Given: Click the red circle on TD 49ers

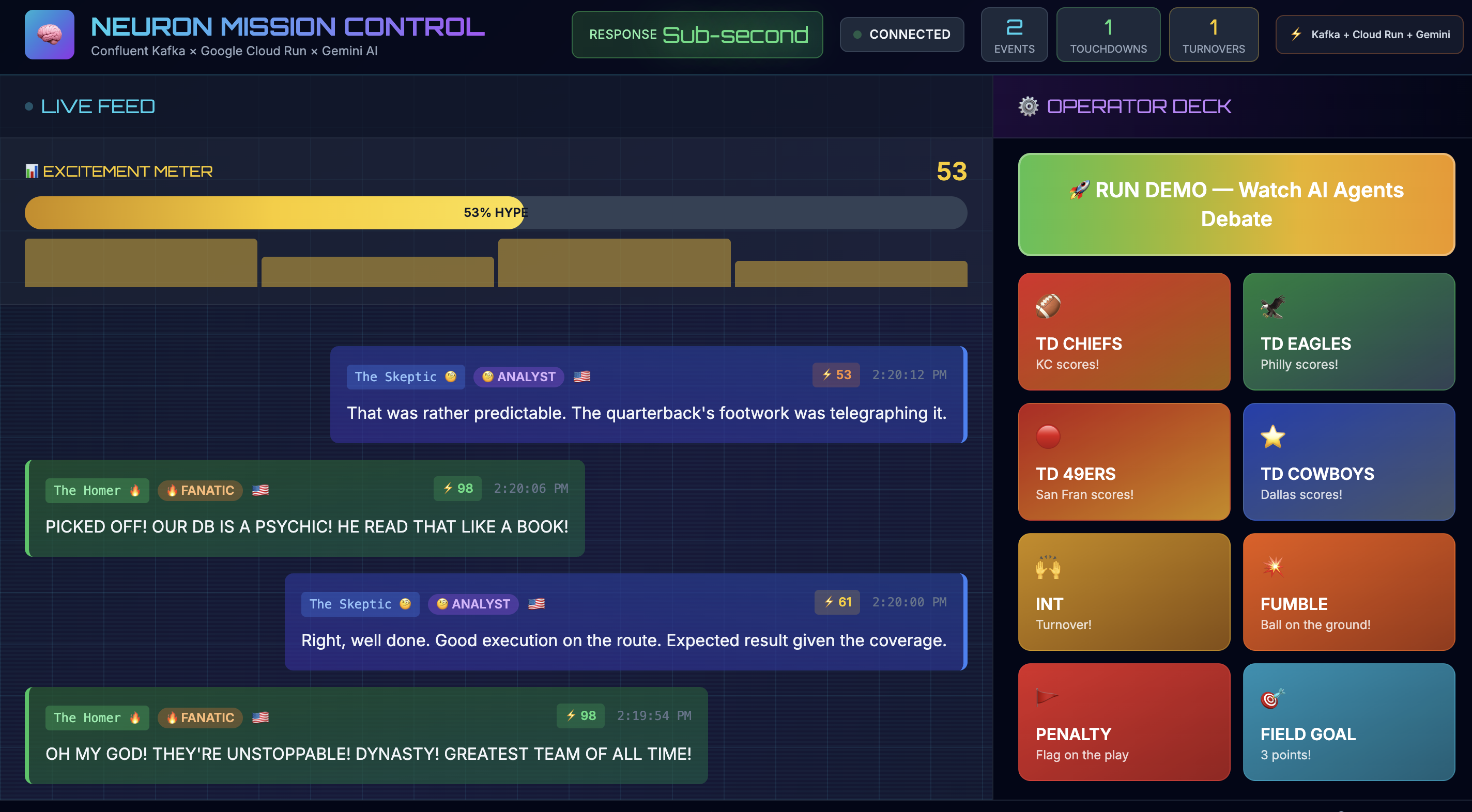Looking at the screenshot, I should (1048, 437).
